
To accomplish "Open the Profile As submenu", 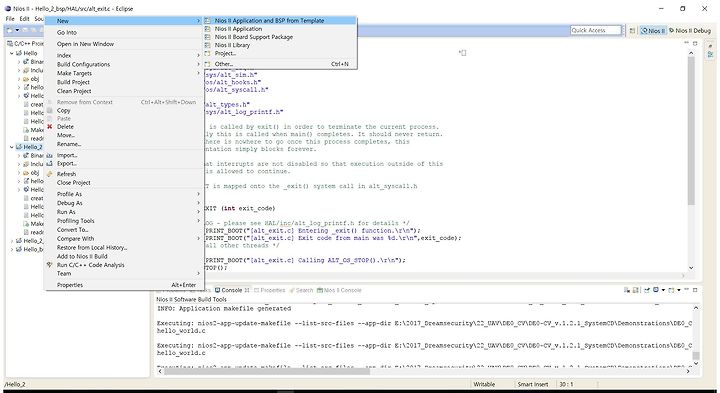I will (x=124, y=194).
